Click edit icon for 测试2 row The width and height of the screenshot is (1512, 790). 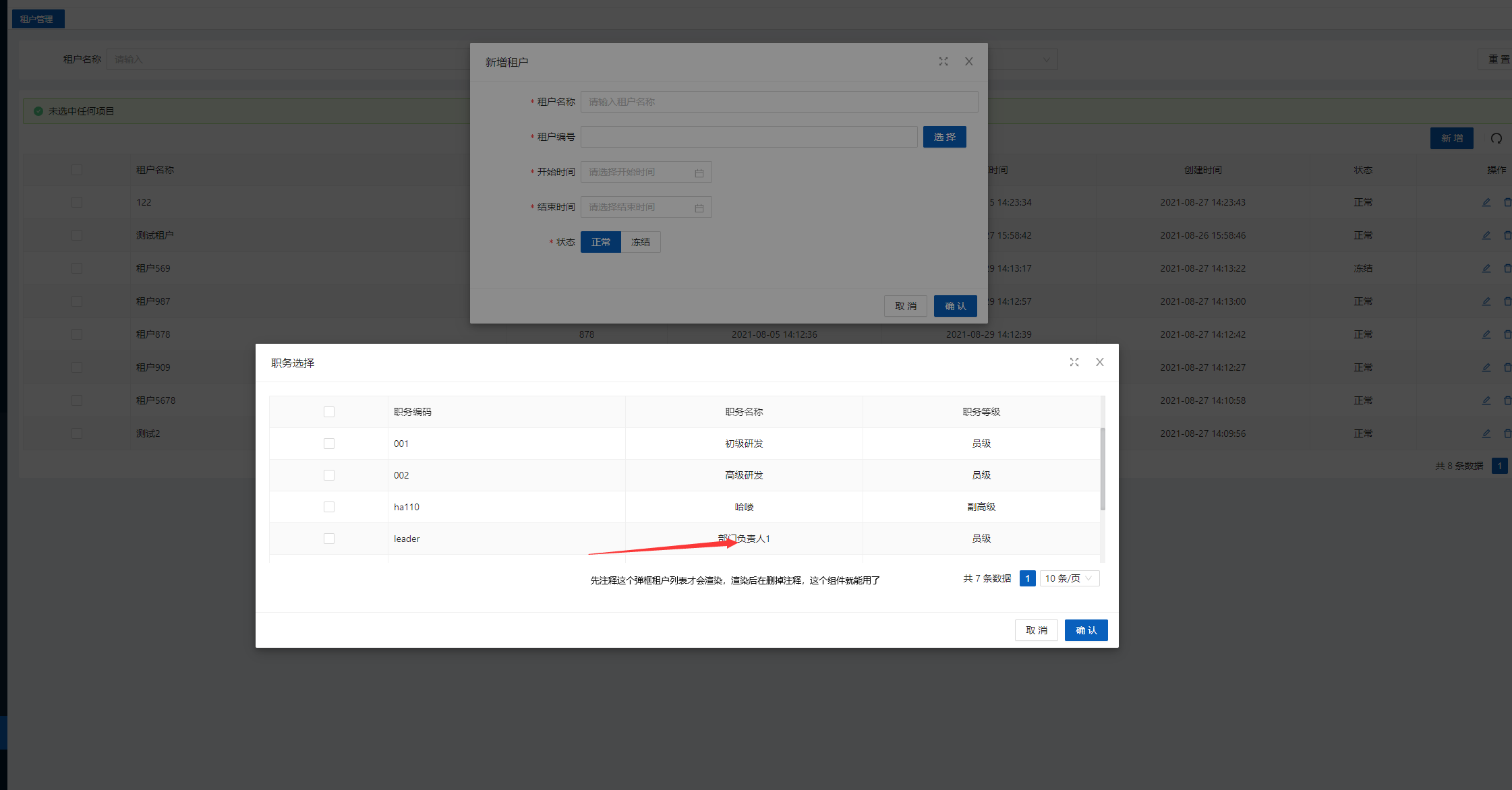click(1486, 433)
